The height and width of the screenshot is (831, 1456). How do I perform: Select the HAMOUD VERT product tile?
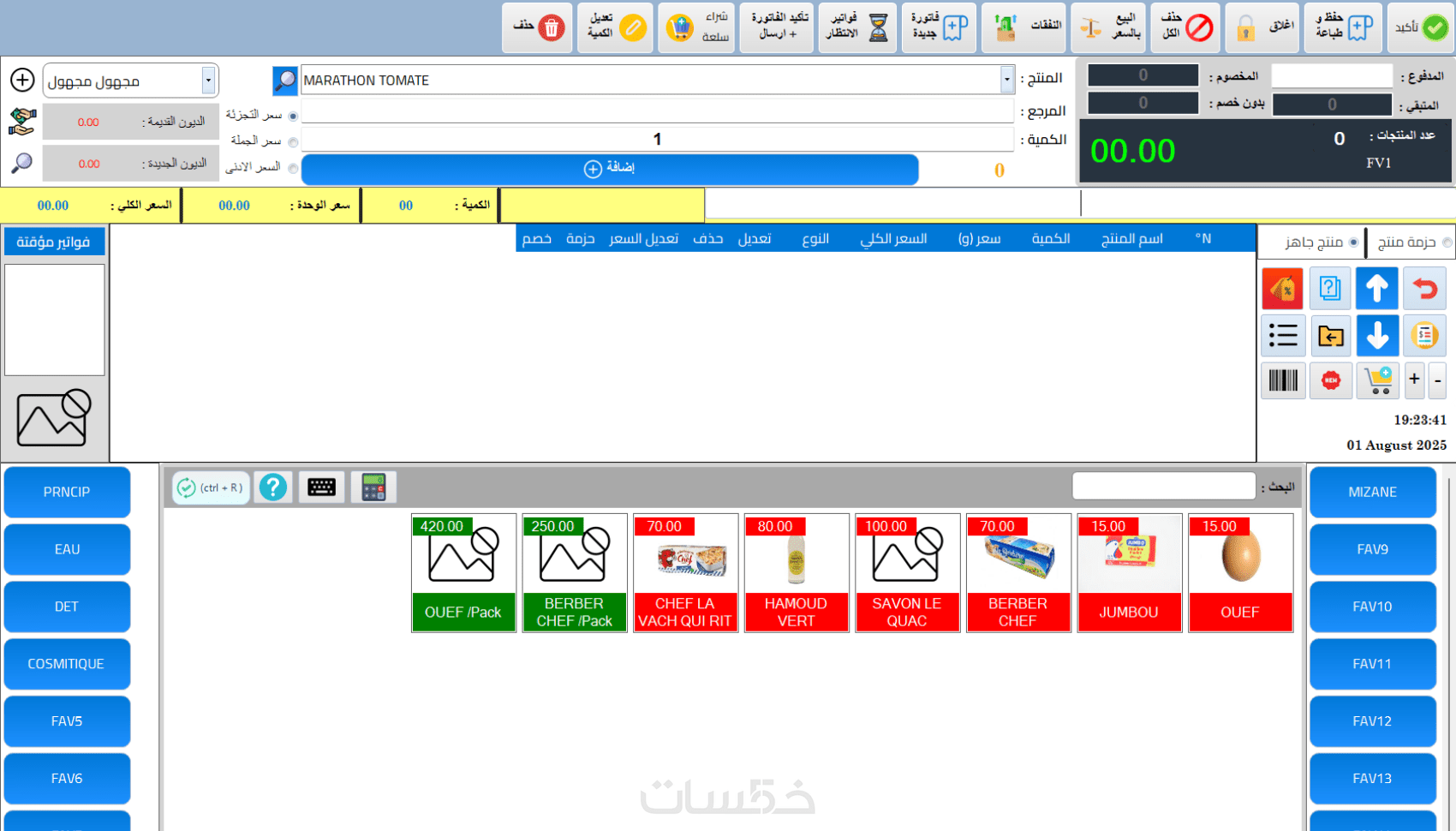797,573
